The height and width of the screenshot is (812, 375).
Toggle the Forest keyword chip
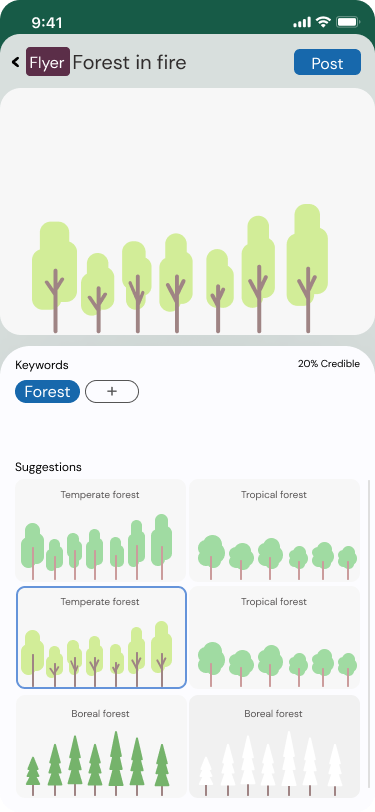[x=47, y=392]
